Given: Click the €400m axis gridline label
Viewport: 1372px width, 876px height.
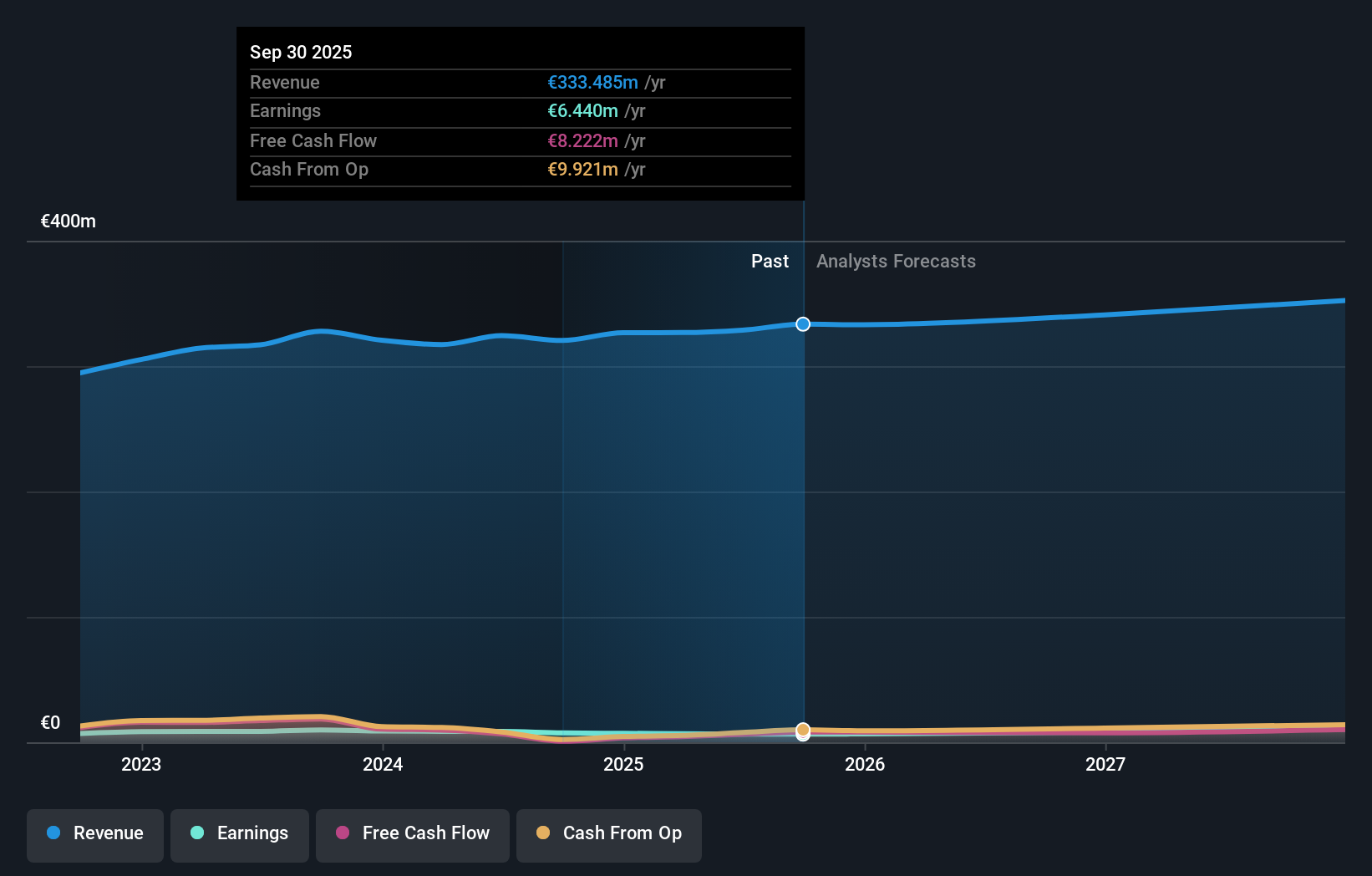Looking at the screenshot, I should [x=68, y=221].
